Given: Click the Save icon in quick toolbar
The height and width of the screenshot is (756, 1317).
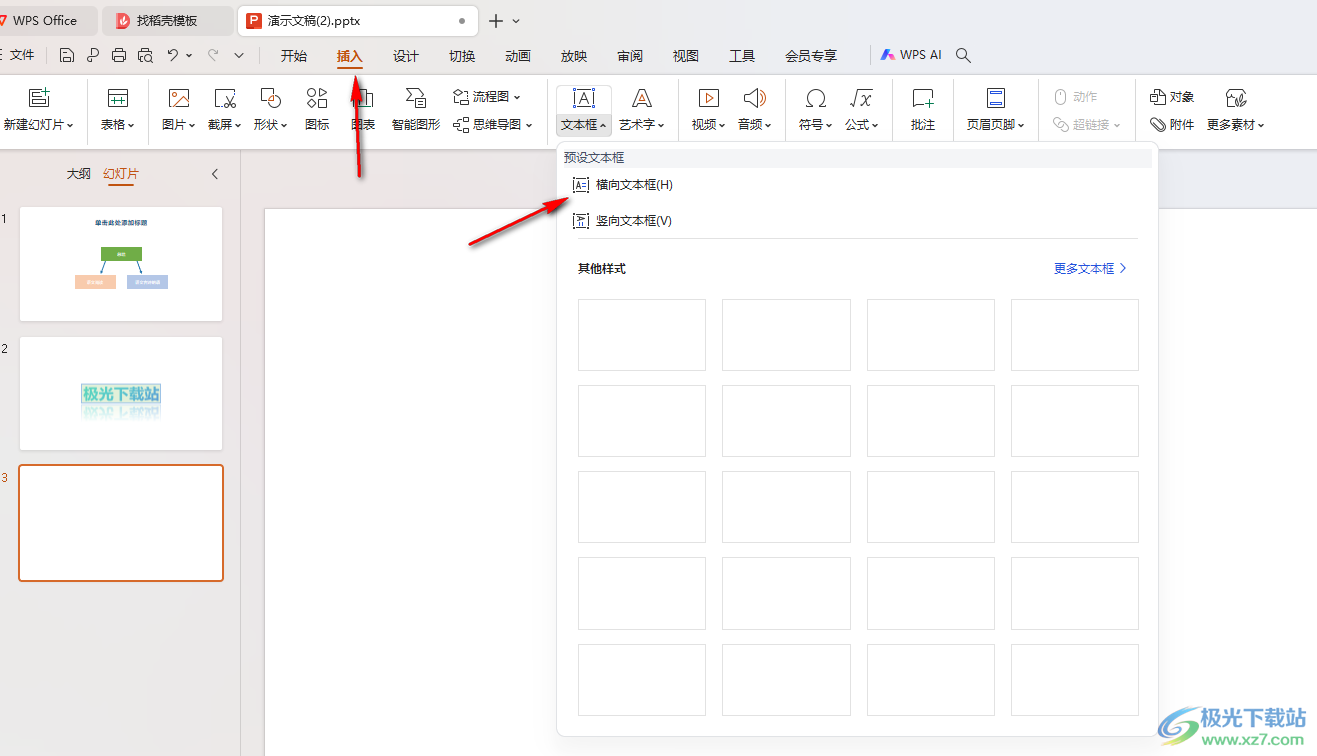Looking at the screenshot, I should 67,56.
